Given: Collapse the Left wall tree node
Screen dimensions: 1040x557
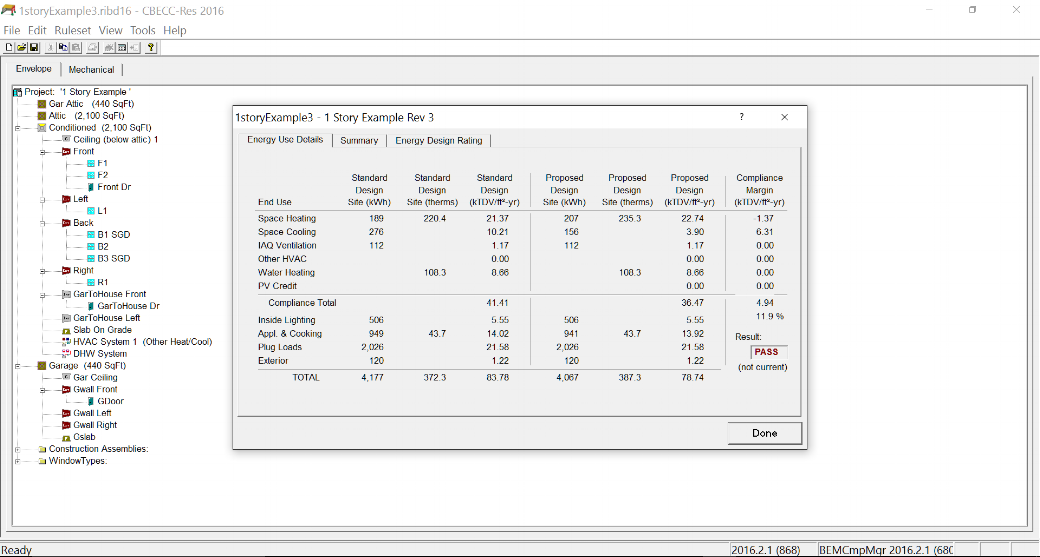Looking at the screenshot, I should (42, 199).
